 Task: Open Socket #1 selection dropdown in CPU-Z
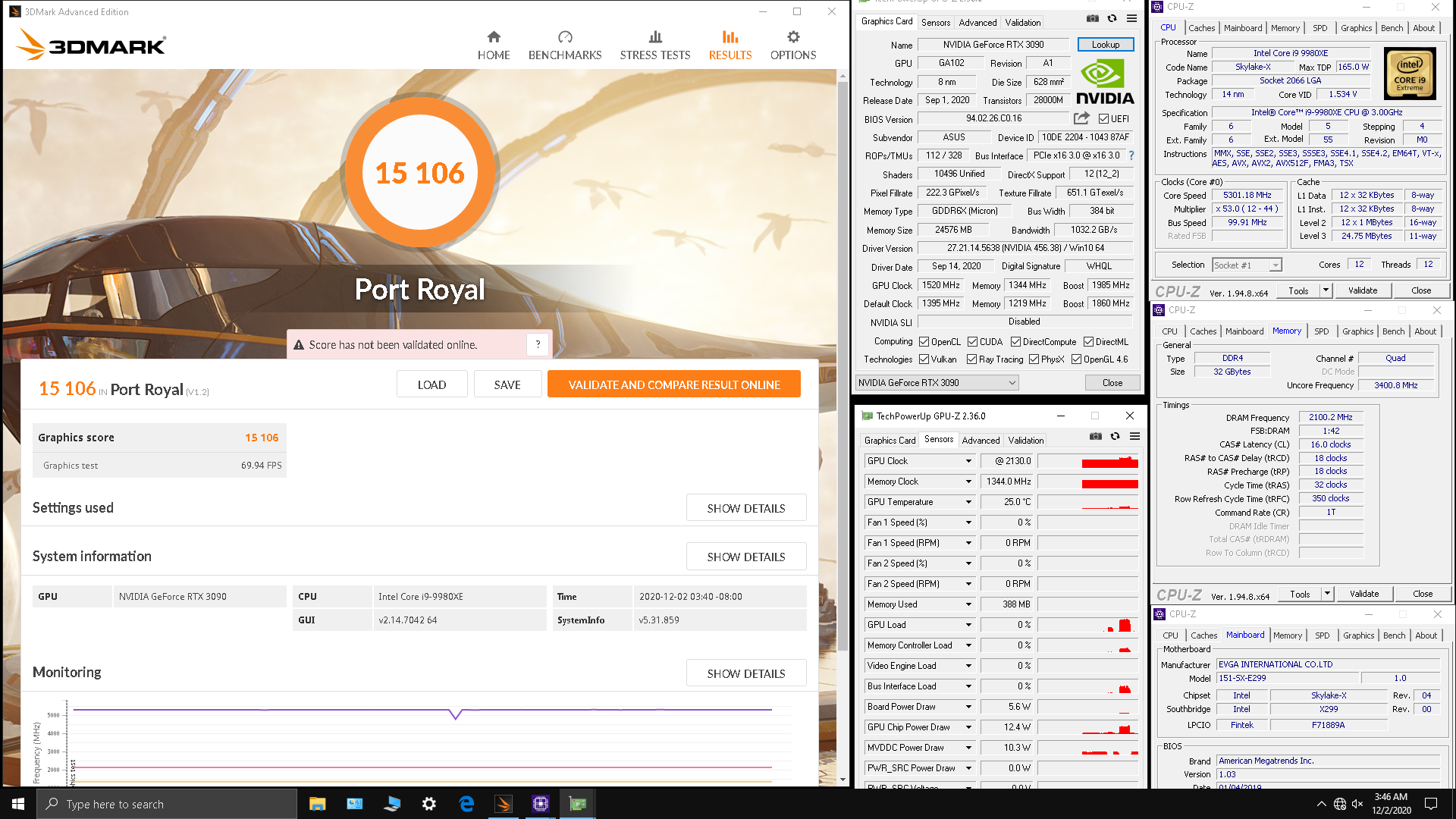[1247, 265]
